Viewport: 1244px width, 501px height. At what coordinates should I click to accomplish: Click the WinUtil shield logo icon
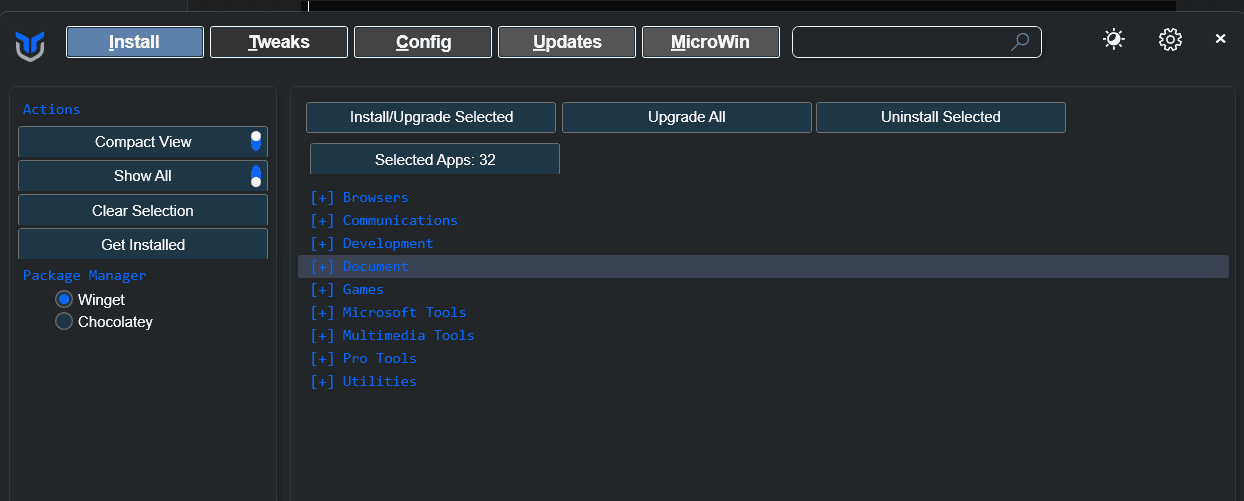coord(30,45)
